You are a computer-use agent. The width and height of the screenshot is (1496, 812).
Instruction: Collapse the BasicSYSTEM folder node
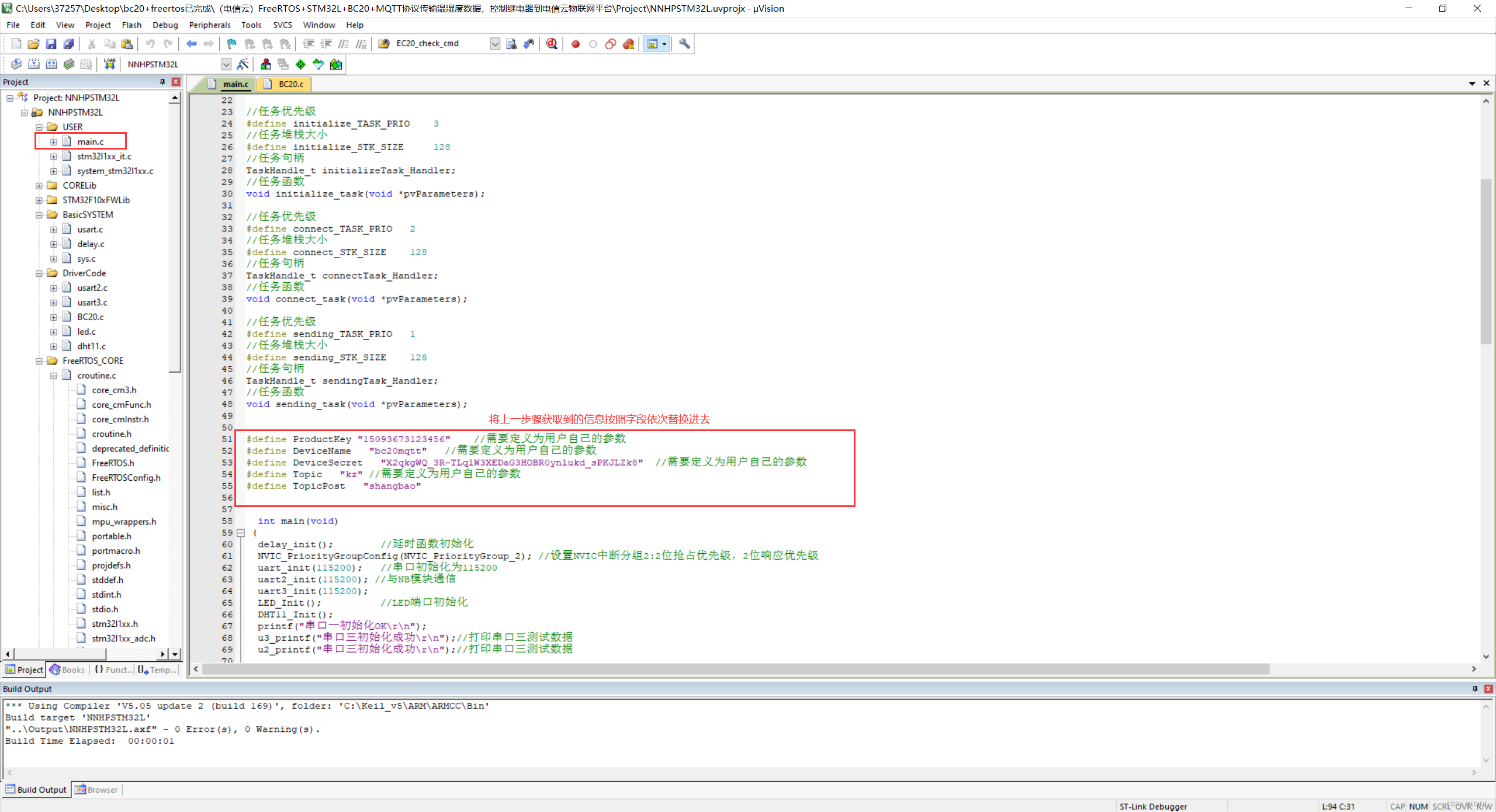point(39,215)
